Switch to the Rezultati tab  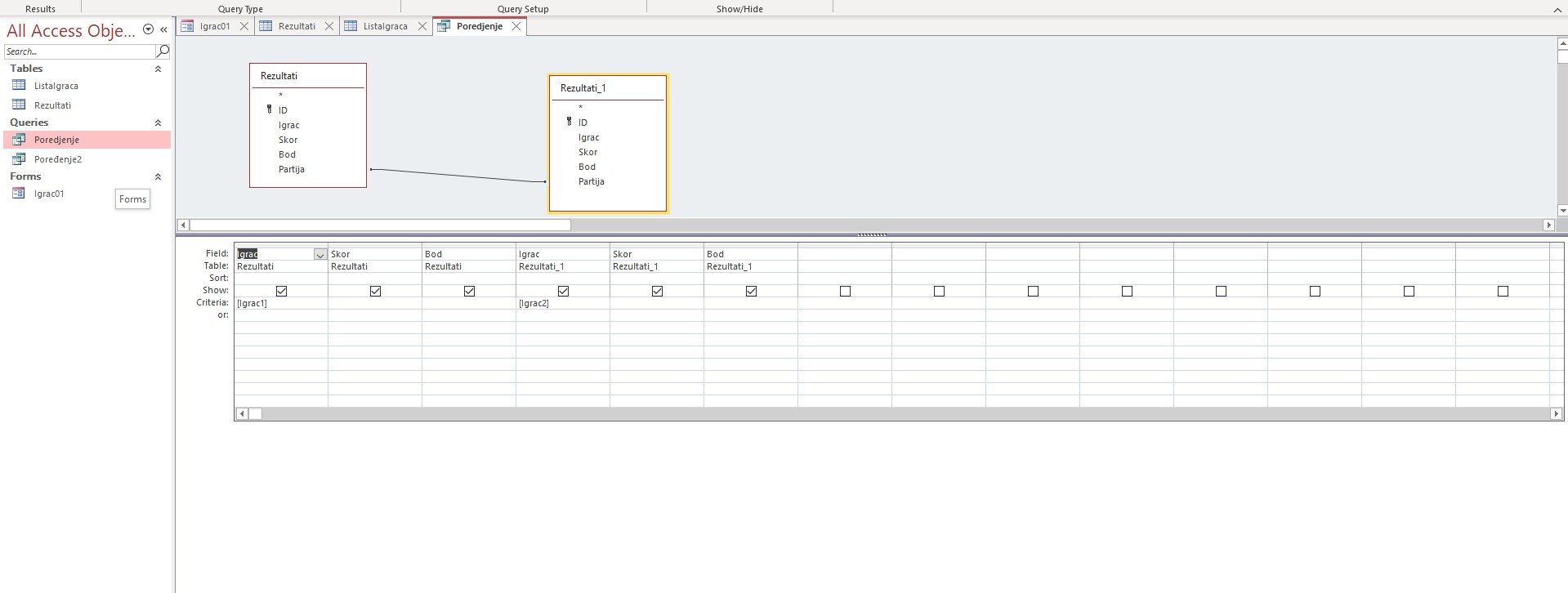pos(297,26)
